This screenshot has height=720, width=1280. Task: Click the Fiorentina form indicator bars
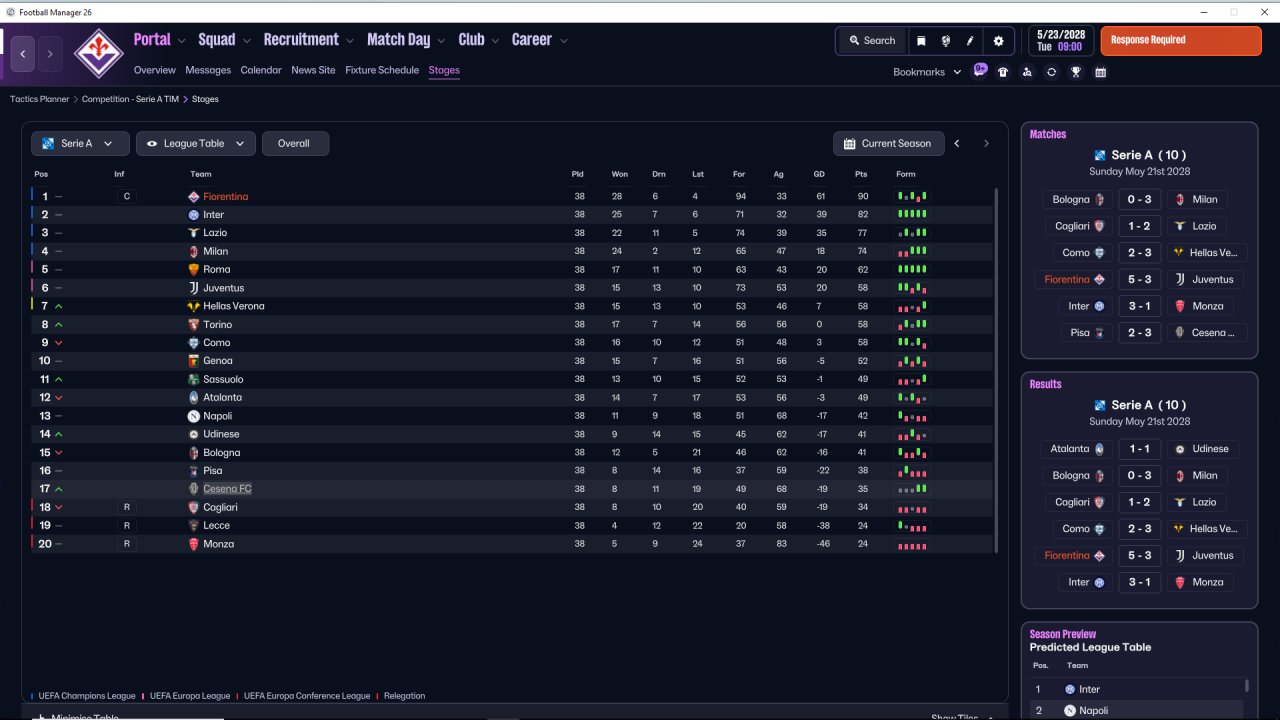click(912, 197)
